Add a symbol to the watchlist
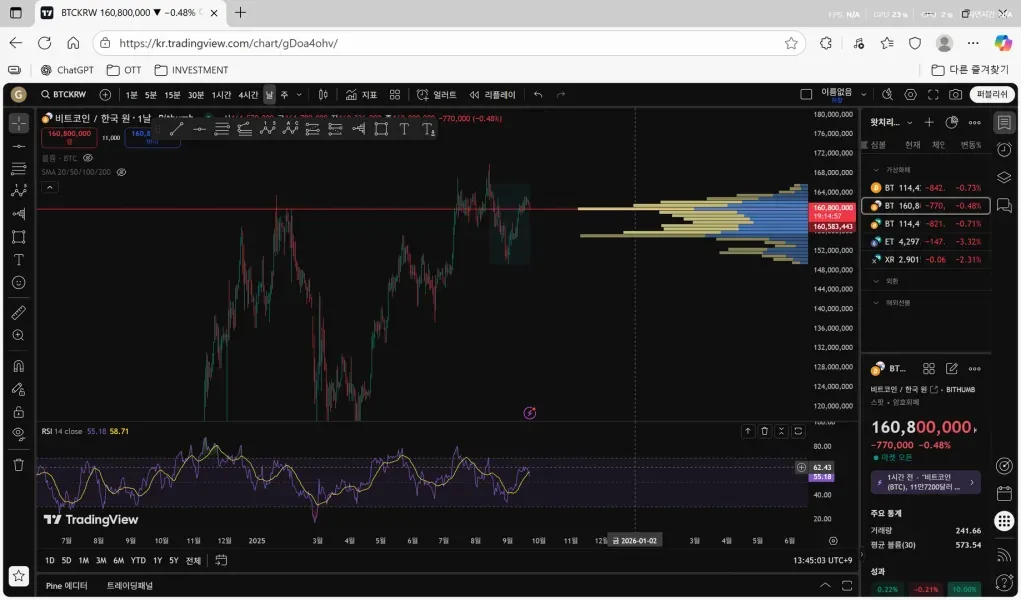1021x600 pixels. (929, 122)
